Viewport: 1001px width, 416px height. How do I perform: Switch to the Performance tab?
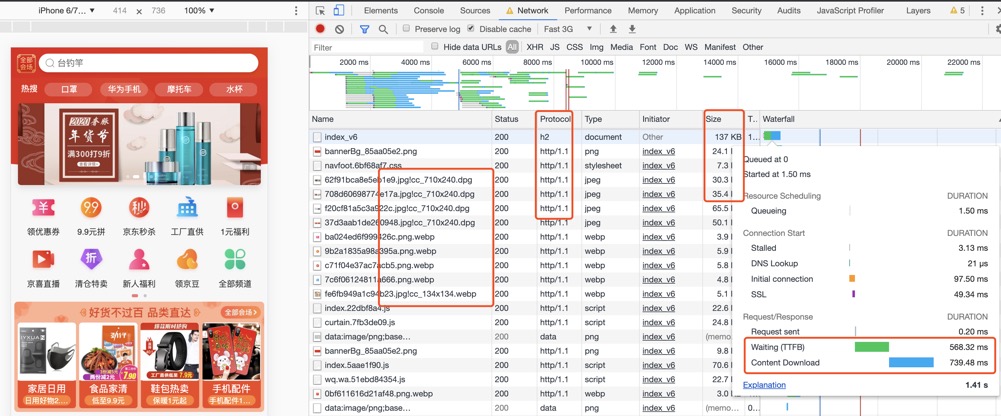click(x=587, y=10)
